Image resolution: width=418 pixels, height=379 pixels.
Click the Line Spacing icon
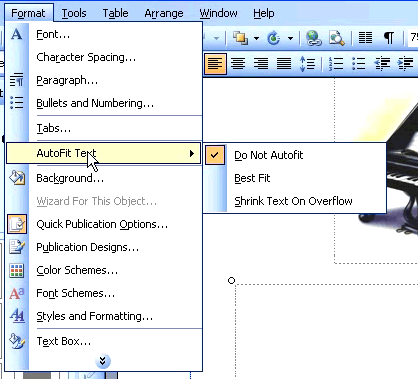(x=307, y=63)
